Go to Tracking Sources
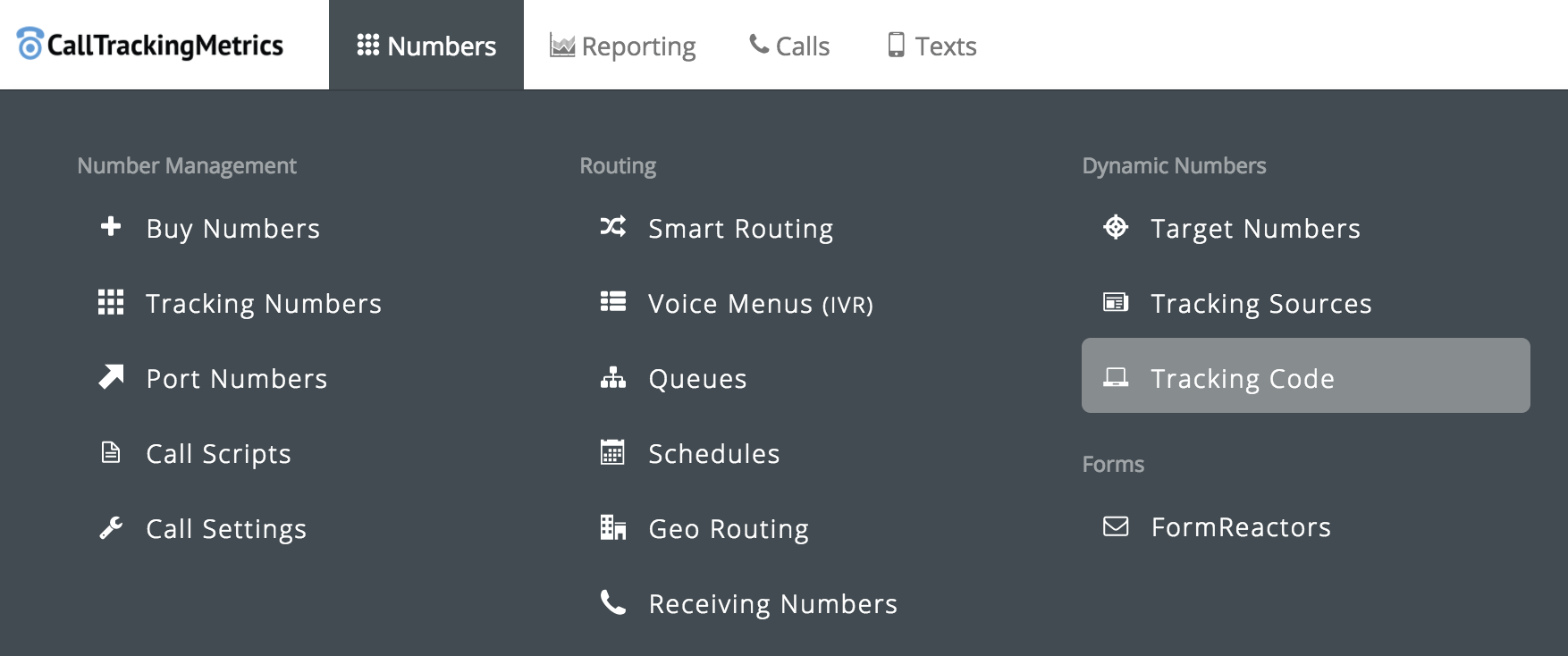Image resolution: width=1568 pixels, height=656 pixels. click(1261, 304)
